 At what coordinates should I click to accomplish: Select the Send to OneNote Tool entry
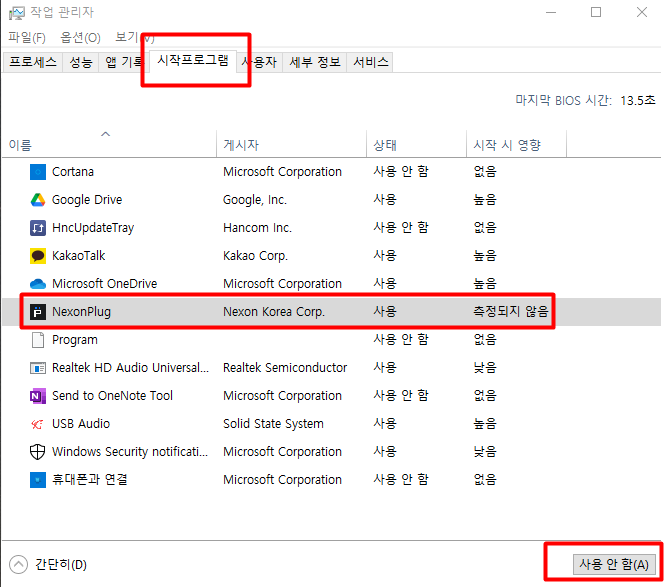coord(112,396)
